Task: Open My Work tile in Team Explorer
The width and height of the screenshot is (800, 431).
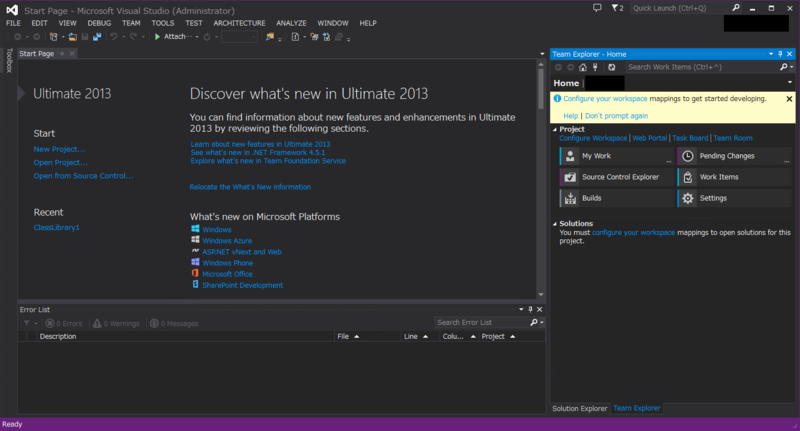Action: (x=616, y=156)
